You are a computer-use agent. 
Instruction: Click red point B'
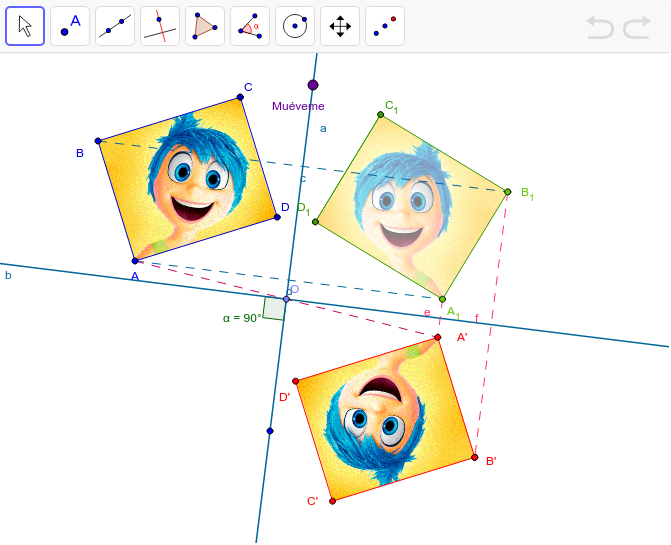tap(475, 457)
